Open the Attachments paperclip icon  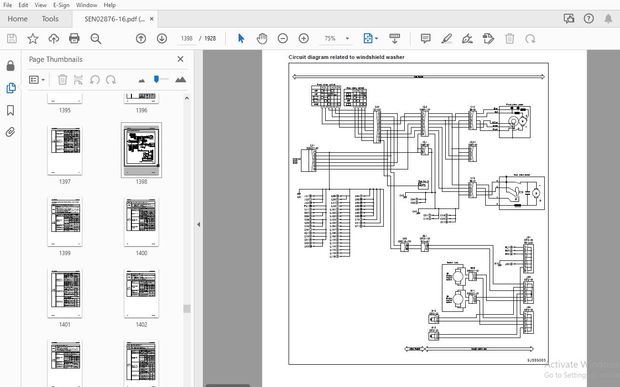point(11,132)
